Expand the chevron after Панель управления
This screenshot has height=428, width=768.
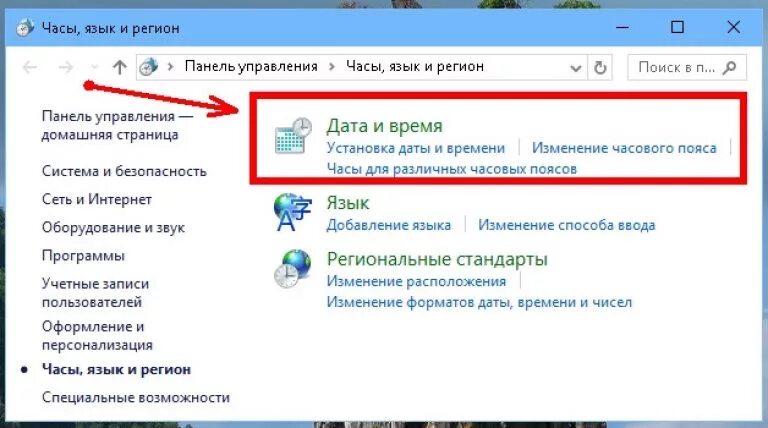tap(332, 67)
